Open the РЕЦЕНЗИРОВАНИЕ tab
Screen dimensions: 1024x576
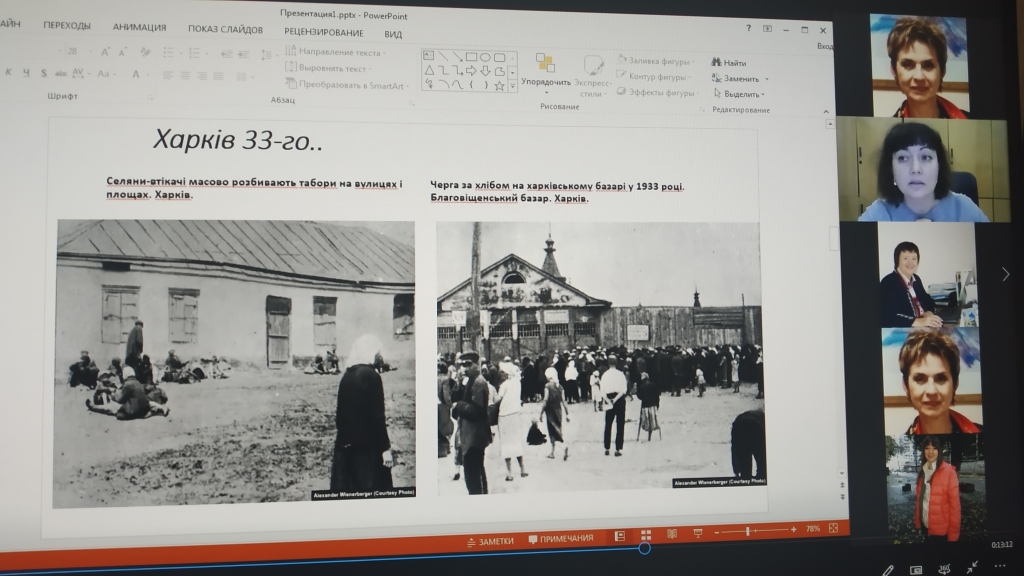323,32
